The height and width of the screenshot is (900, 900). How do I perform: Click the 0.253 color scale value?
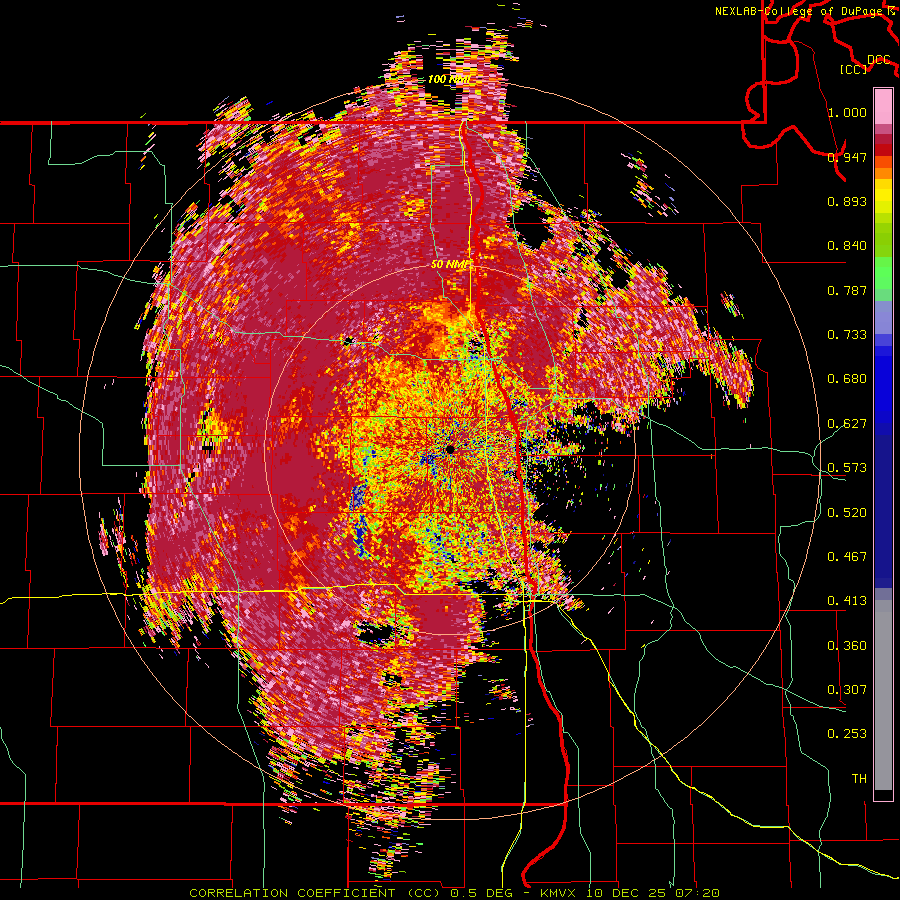tap(847, 734)
